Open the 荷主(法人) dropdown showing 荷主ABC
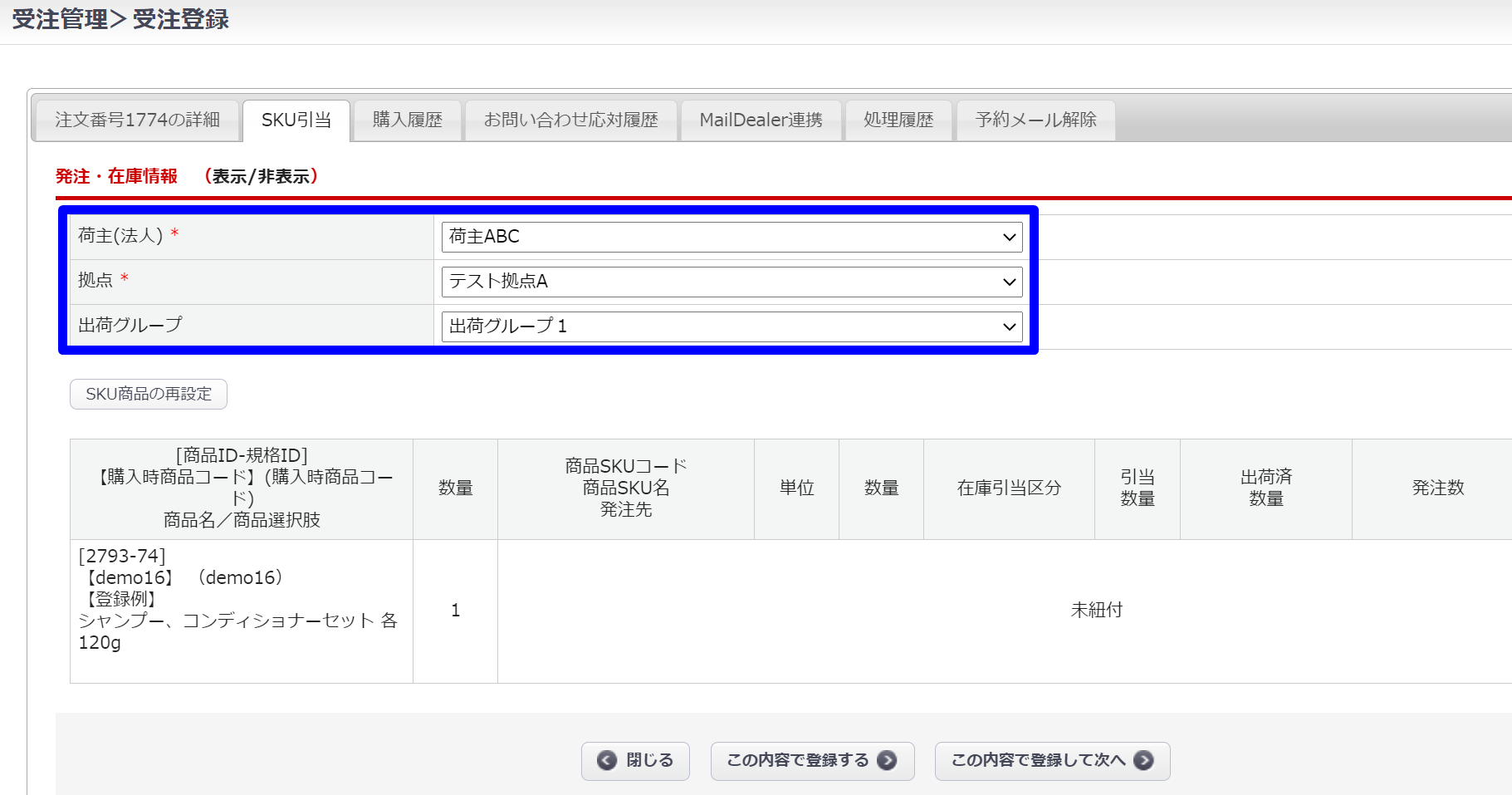This screenshot has width=1512, height=795. 732,237
